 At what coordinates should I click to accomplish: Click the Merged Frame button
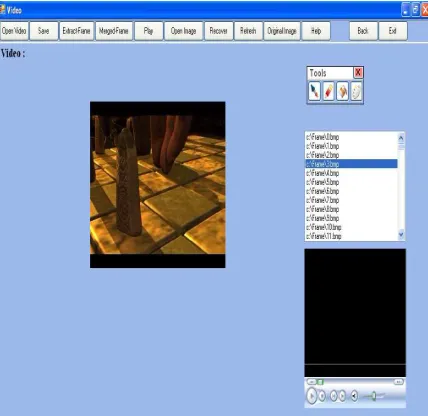pyautogui.click(x=114, y=31)
